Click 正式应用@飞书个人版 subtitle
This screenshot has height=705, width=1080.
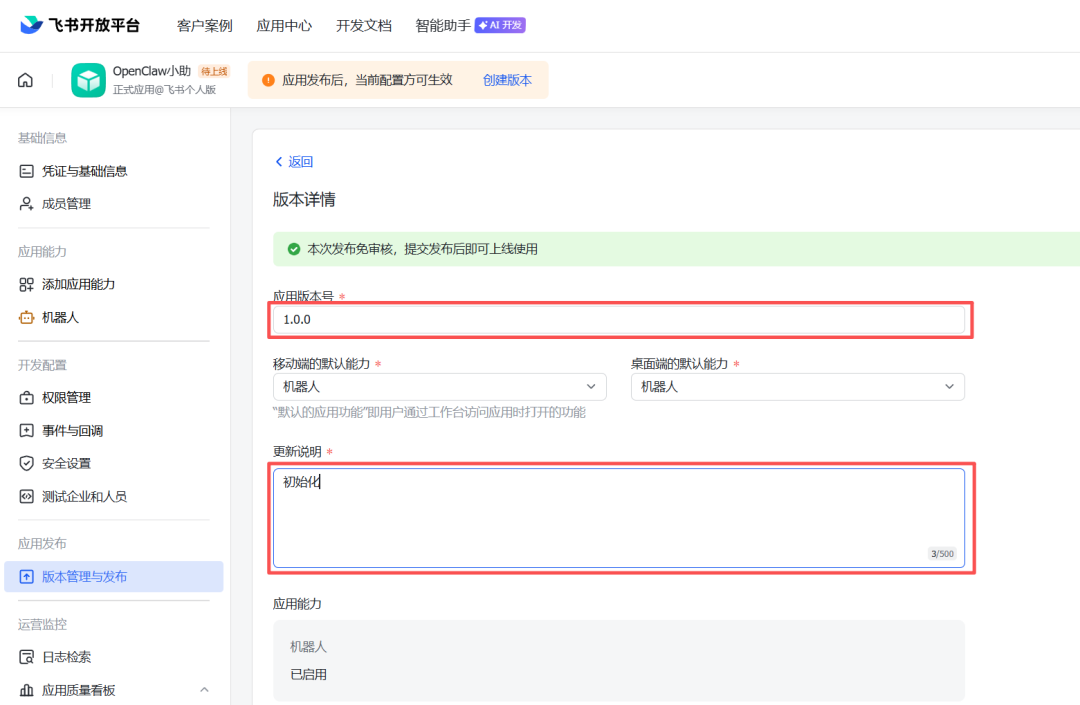pyautogui.click(x=165, y=90)
